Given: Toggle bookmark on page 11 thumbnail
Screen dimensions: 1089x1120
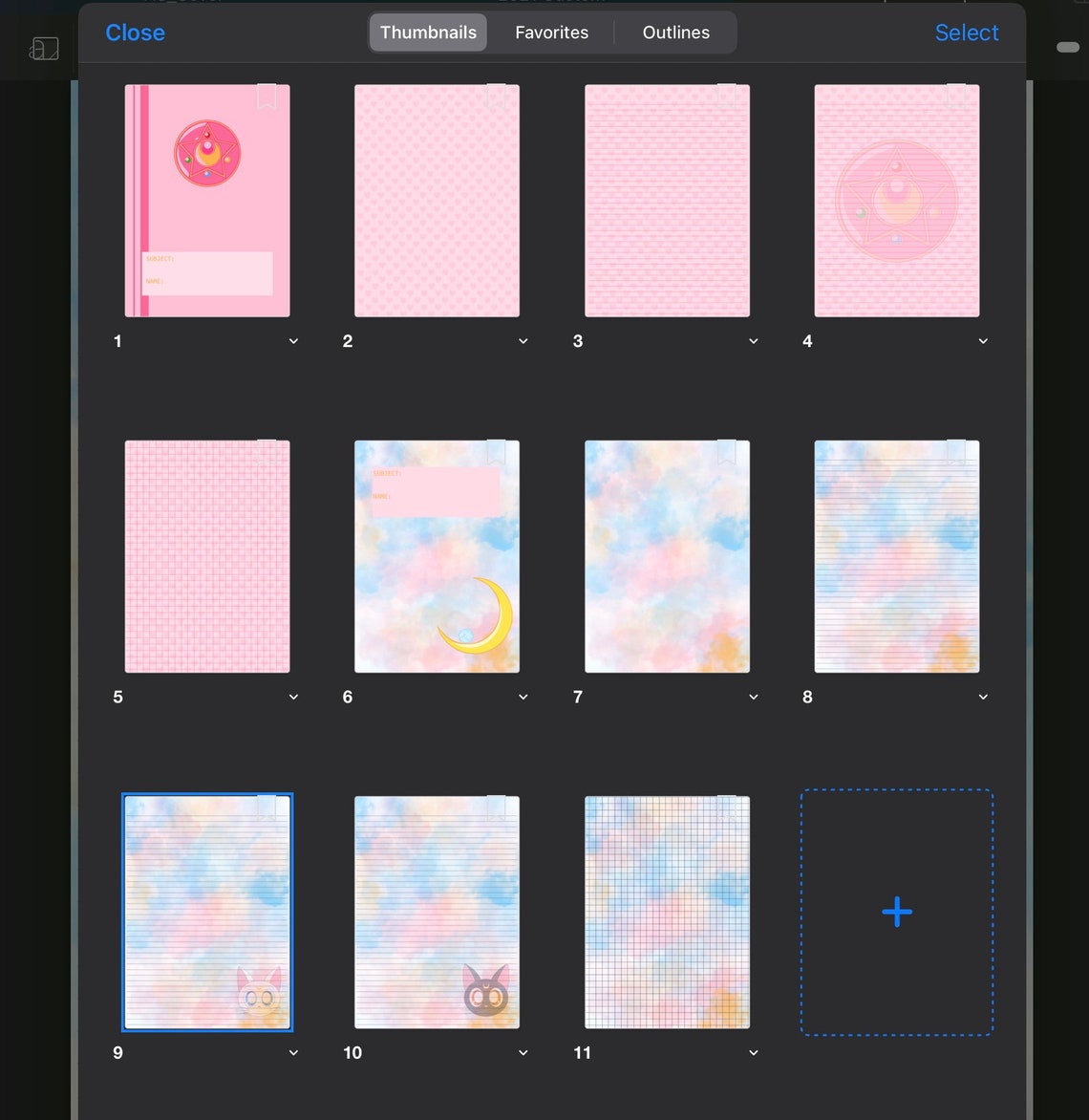Looking at the screenshot, I should pyautogui.click(x=726, y=808).
